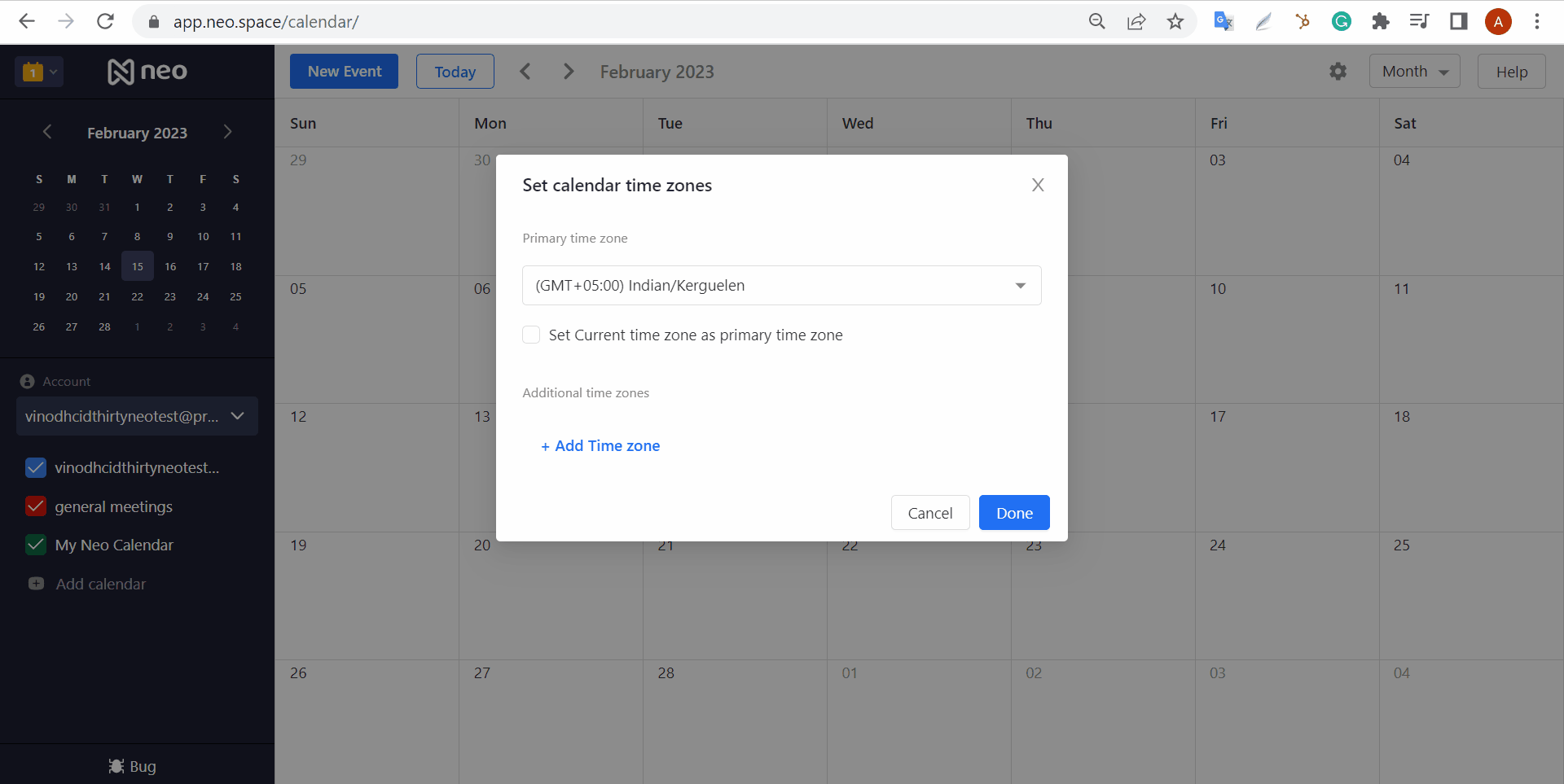Click the Done button
1564x784 pixels.
tap(1013, 513)
